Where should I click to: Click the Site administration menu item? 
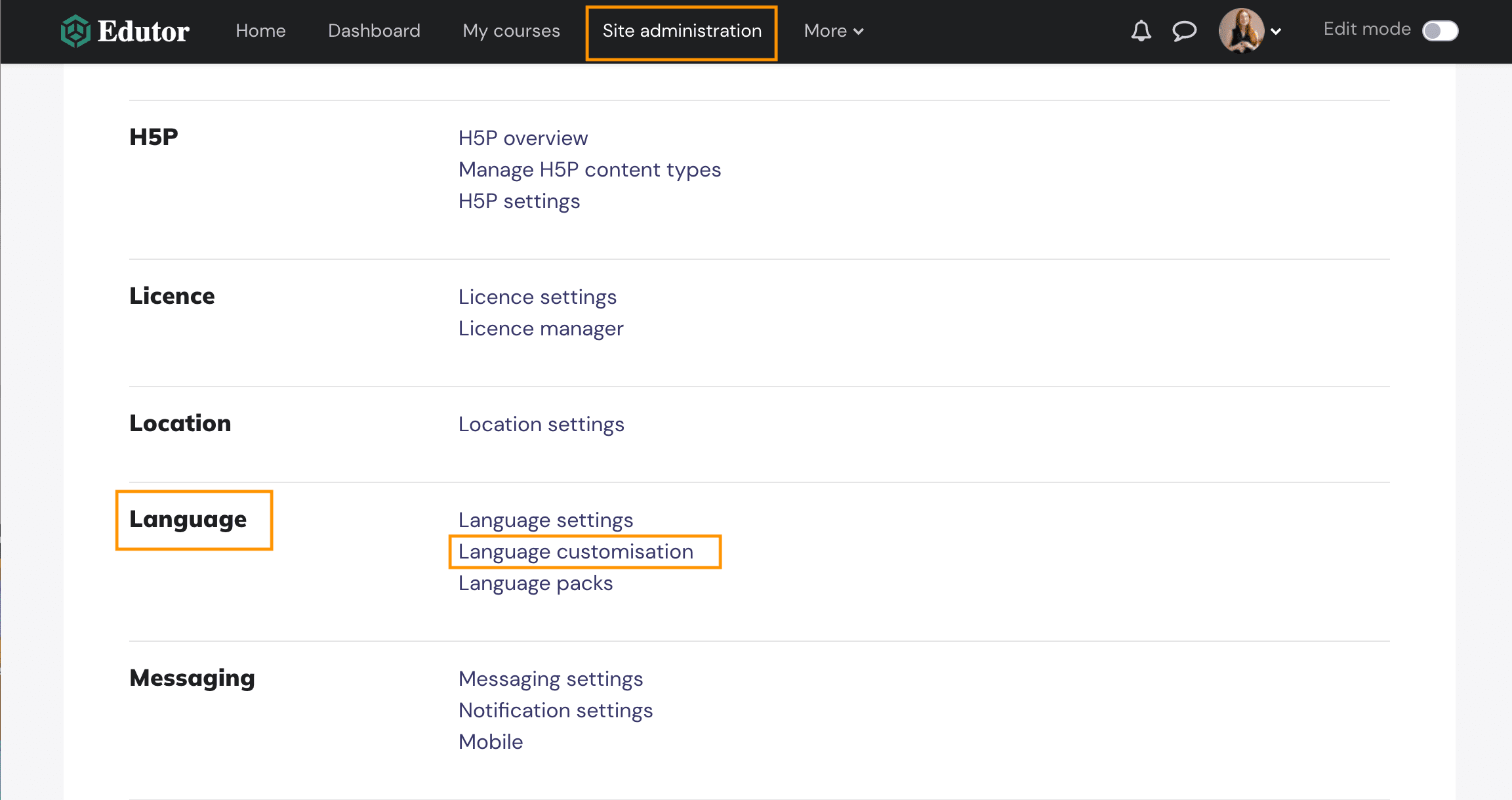[682, 30]
